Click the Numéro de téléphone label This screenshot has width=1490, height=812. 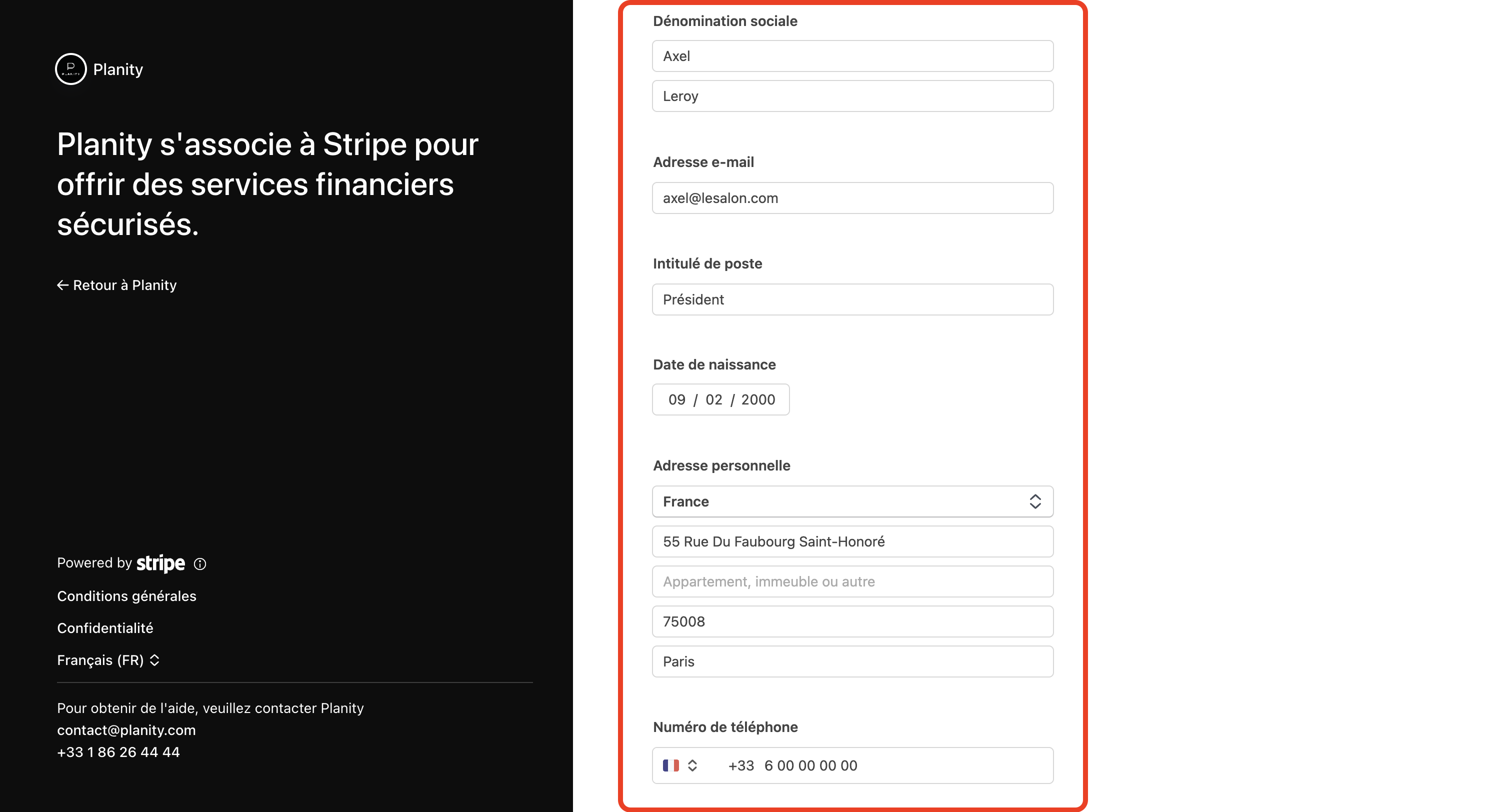tap(725, 727)
